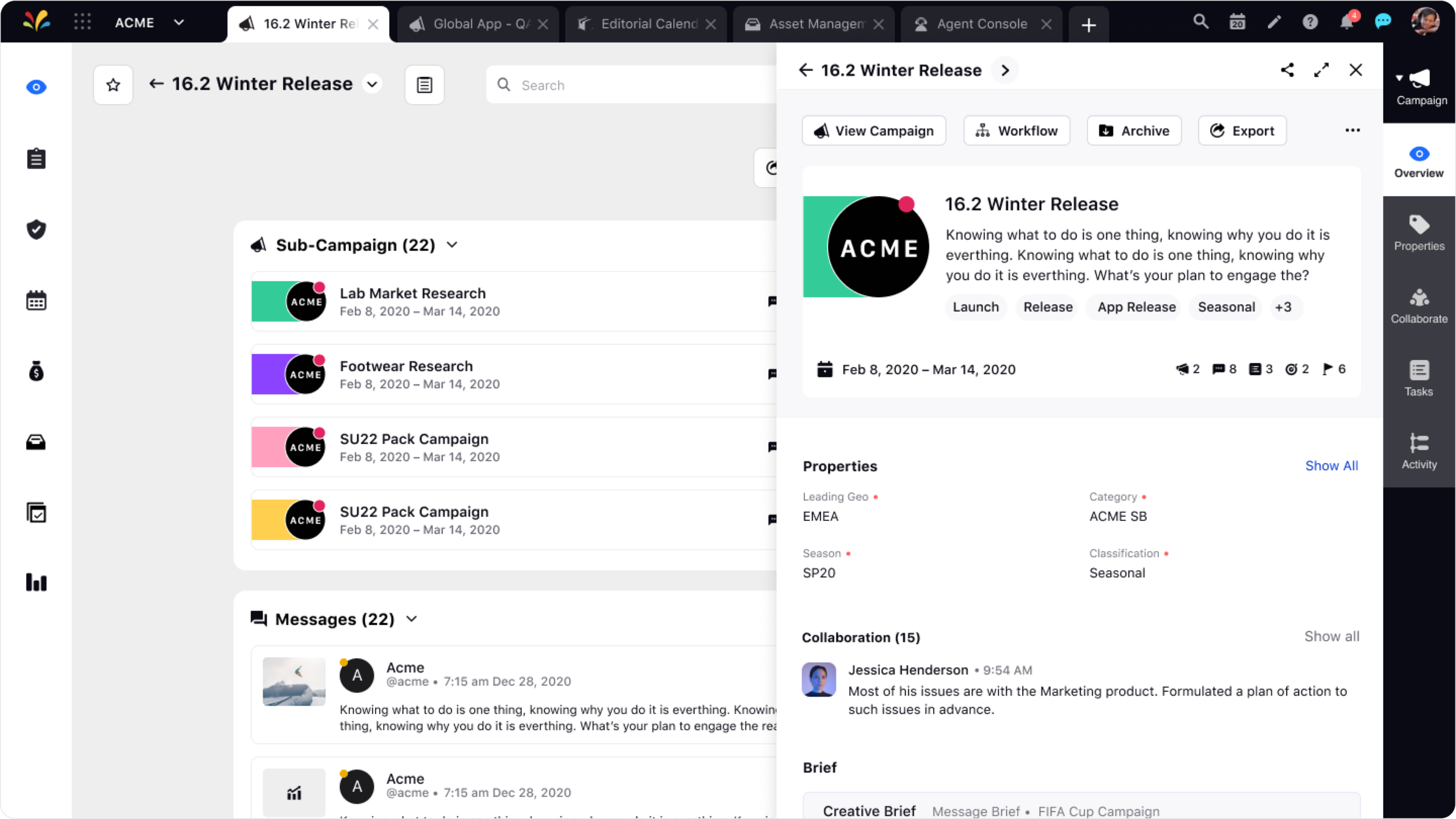This screenshot has width=1456, height=819.
Task: Favorite the campaign with star button
Action: tap(113, 85)
